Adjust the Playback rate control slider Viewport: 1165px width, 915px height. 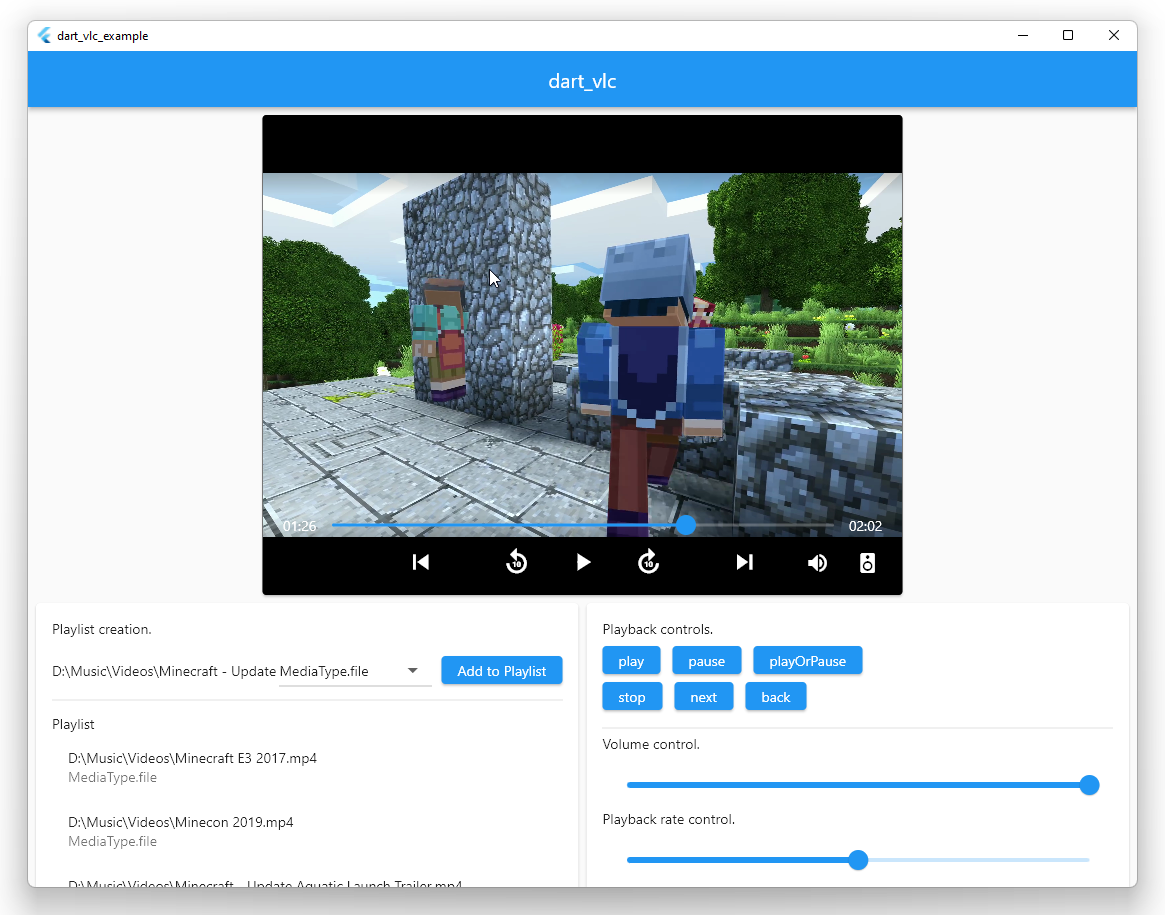(858, 860)
